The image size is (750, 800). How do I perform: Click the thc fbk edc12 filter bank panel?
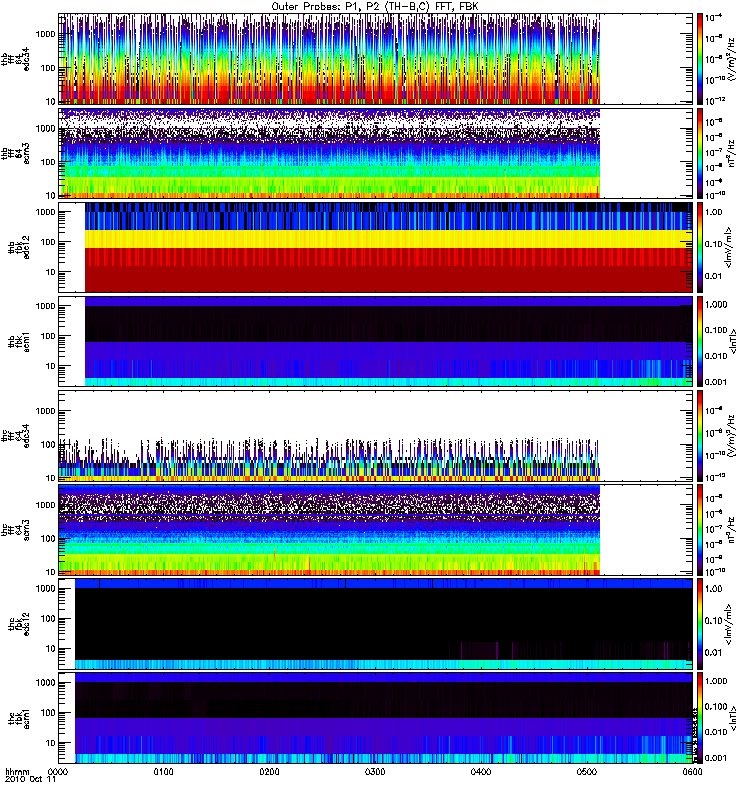375,624
